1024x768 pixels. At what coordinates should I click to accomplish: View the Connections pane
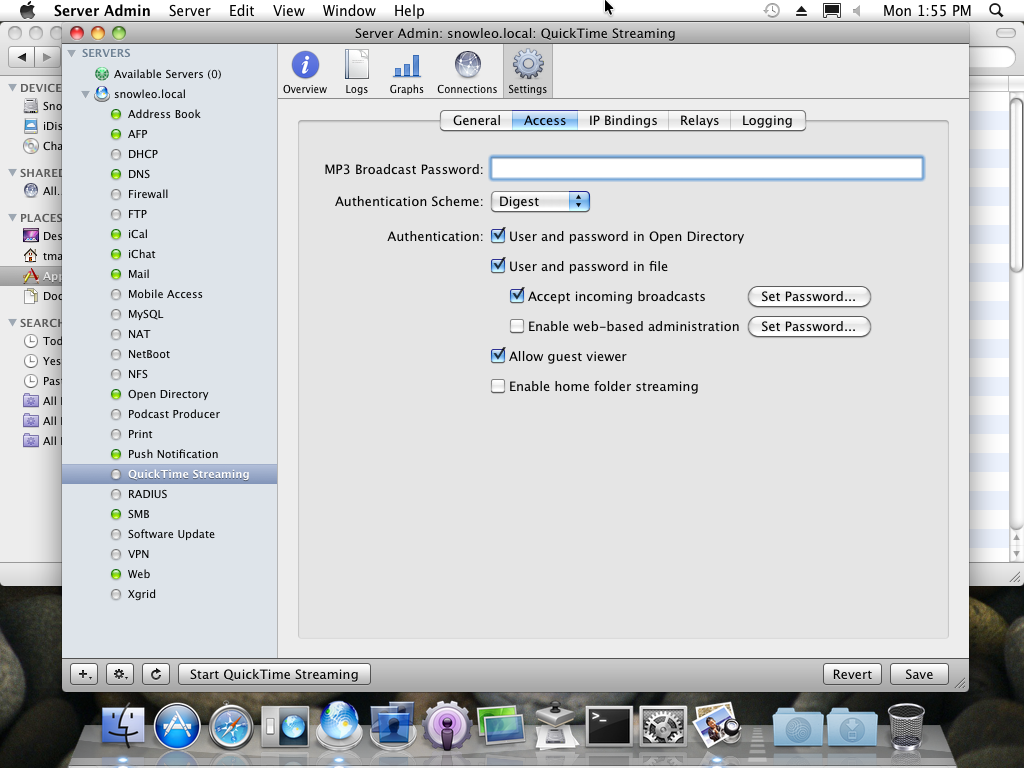[x=467, y=72]
